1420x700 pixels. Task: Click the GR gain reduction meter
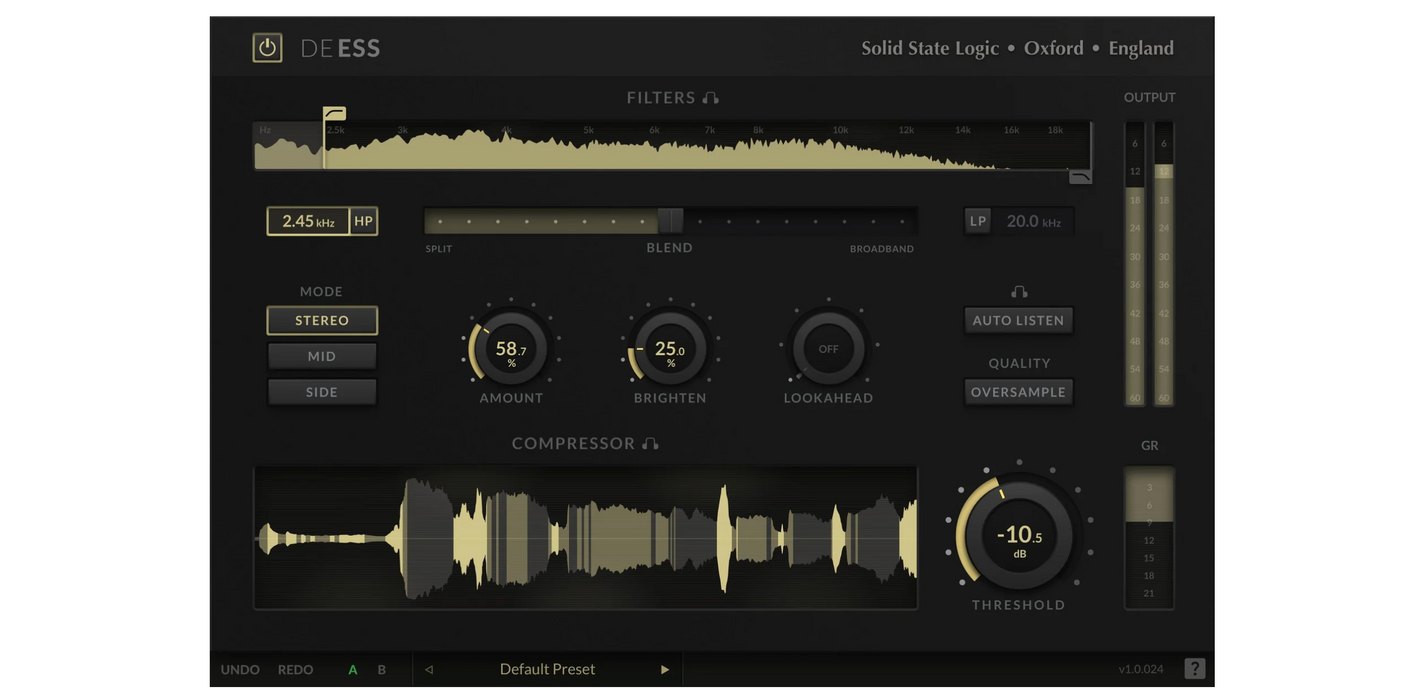click(x=1149, y=538)
